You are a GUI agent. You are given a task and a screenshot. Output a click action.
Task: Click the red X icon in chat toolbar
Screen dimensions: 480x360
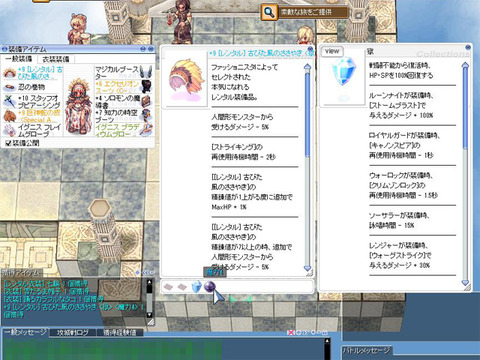pyautogui.click(x=291, y=332)
